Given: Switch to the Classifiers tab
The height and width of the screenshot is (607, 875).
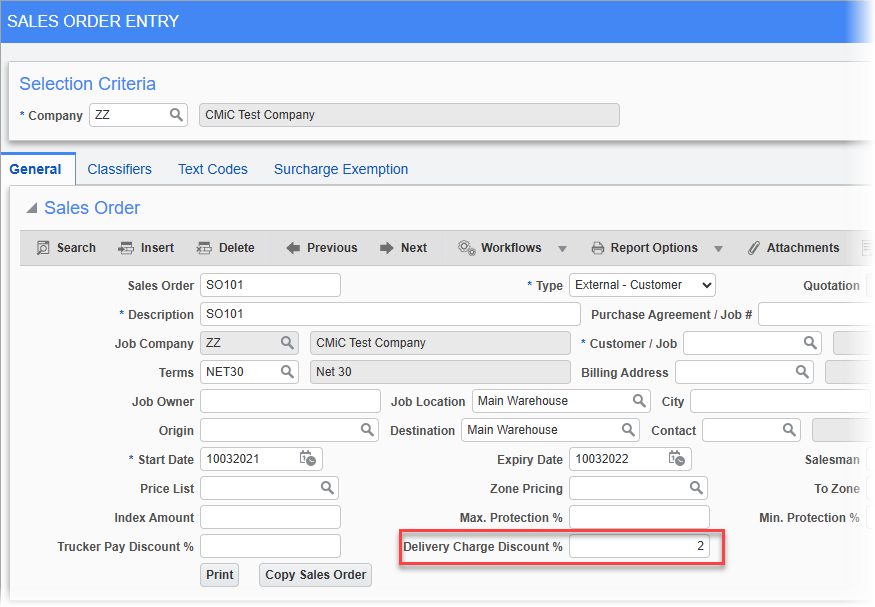Looking at the screenshot, I should click(119, 168).
